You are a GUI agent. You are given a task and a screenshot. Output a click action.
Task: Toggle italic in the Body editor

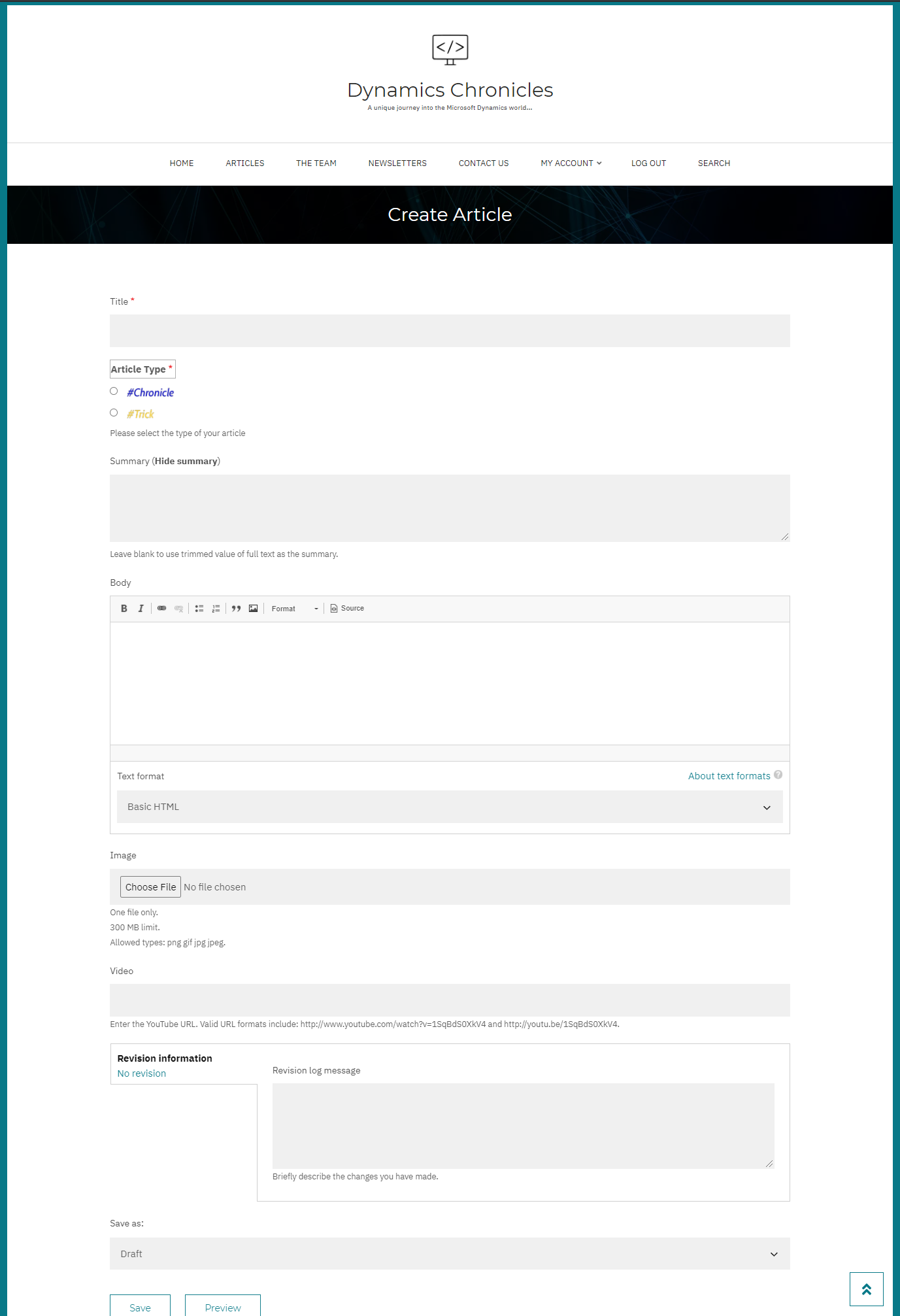pos(141,609)
